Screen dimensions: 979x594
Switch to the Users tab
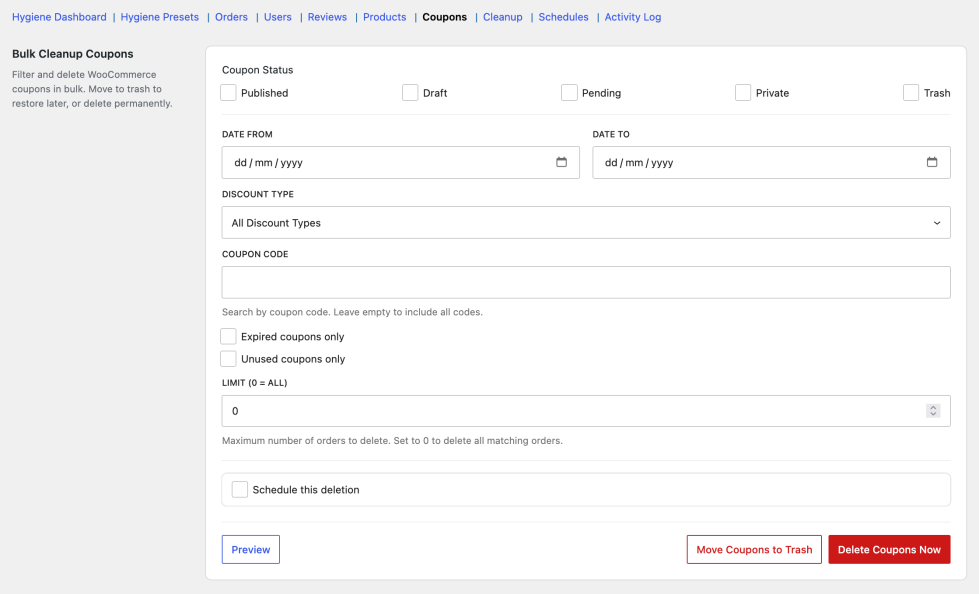click(278, 17)
